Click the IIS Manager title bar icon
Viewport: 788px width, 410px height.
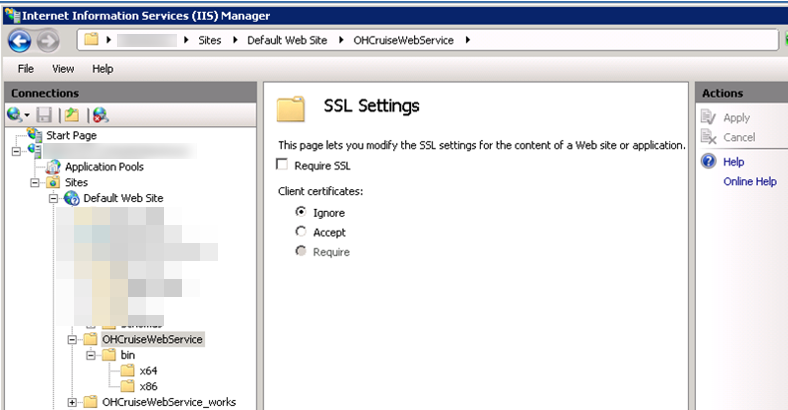click(x=13, y=16)
